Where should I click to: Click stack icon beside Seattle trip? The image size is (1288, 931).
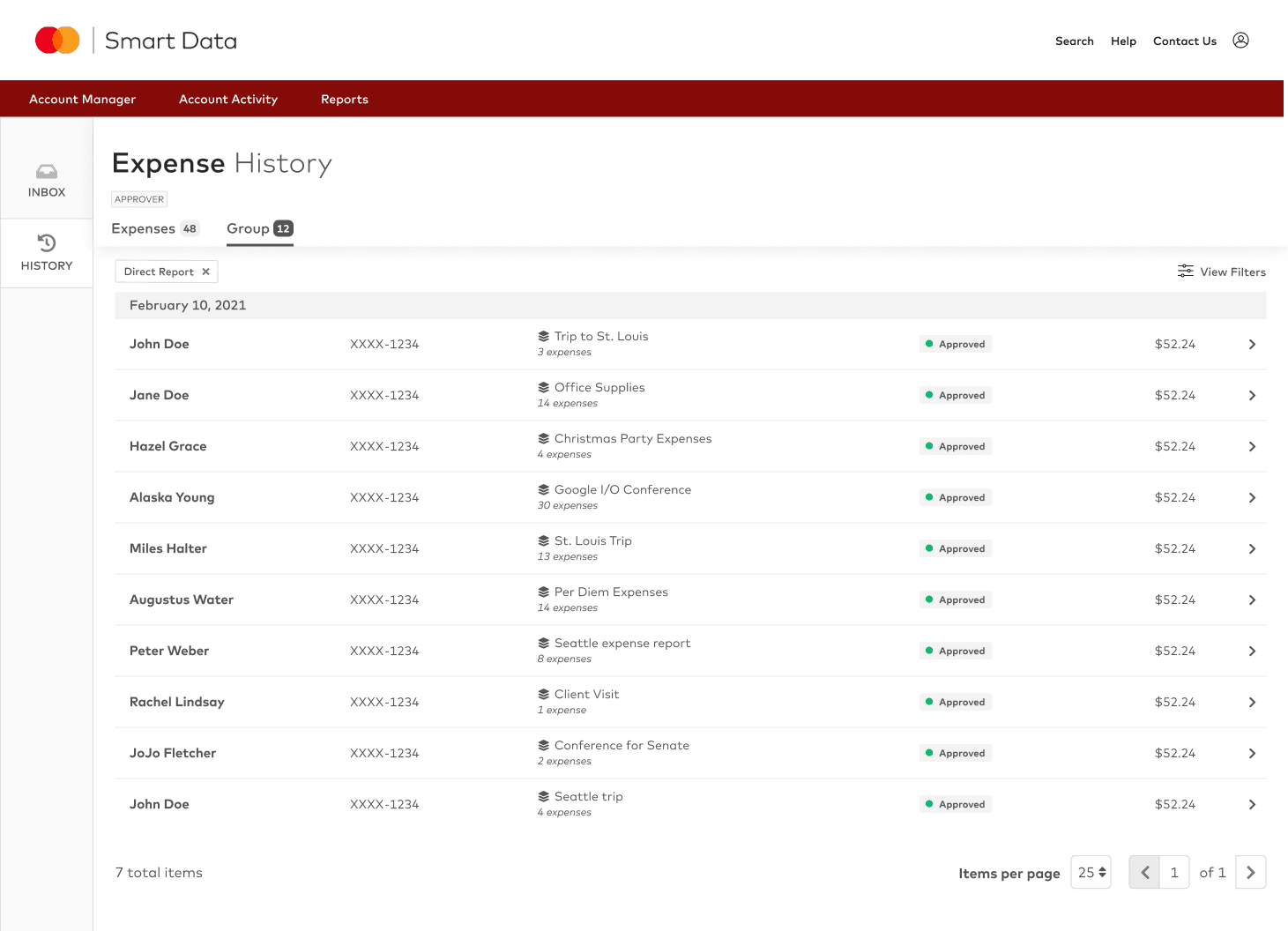(544, 796)
